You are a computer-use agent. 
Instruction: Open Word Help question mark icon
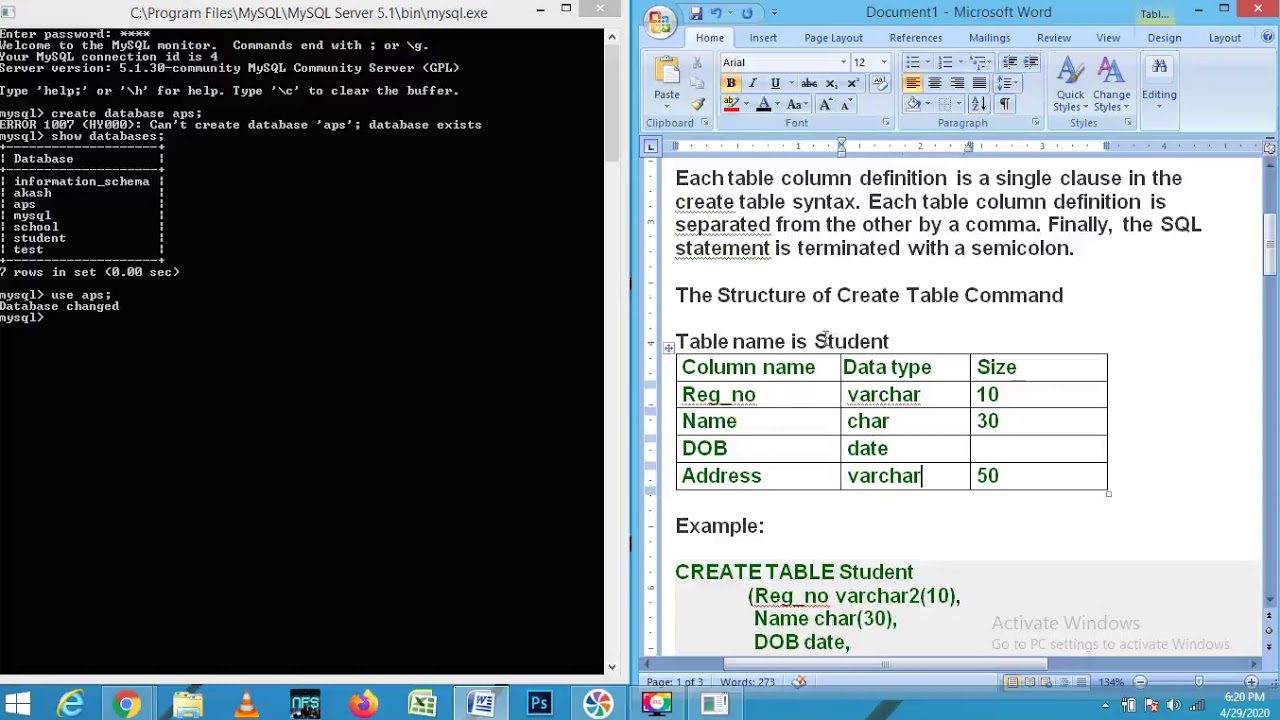[x=1267, y=38]
